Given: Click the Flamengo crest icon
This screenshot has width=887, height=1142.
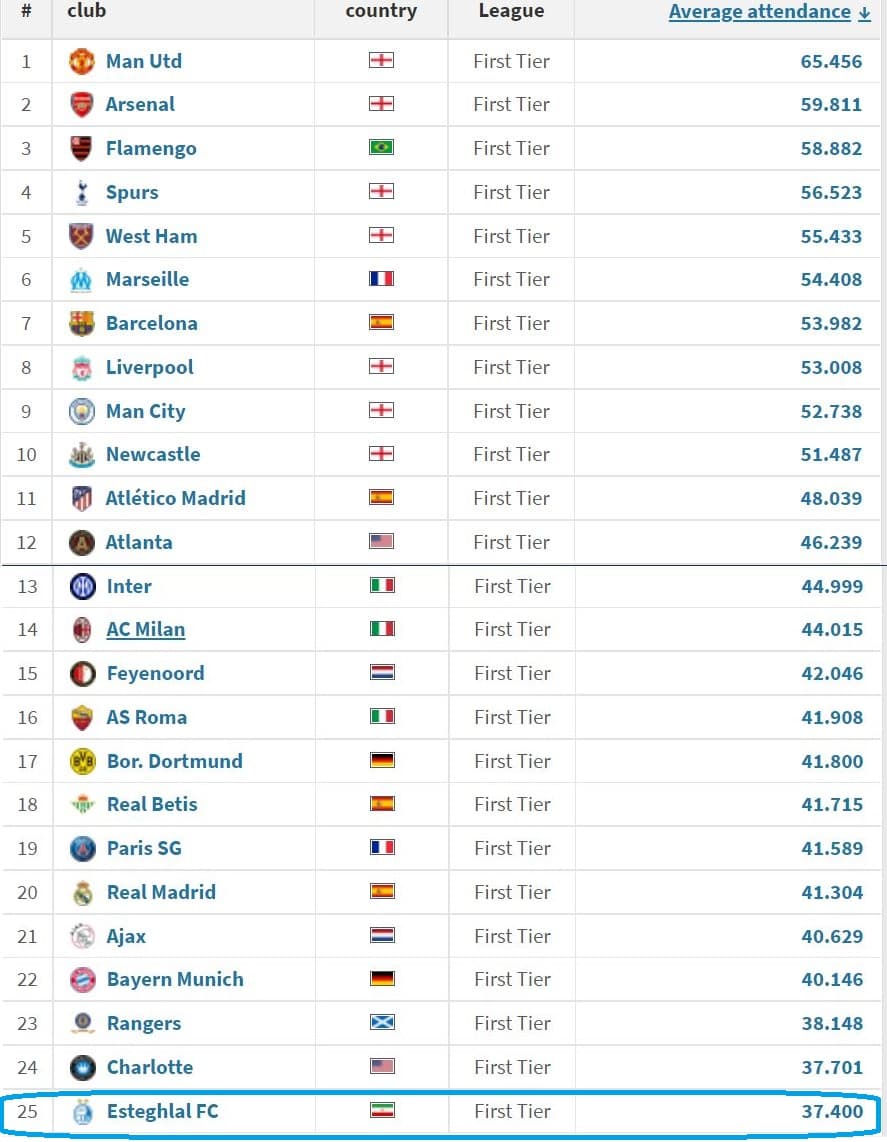Looking at the screenshot, I should [x=82, y=149].
